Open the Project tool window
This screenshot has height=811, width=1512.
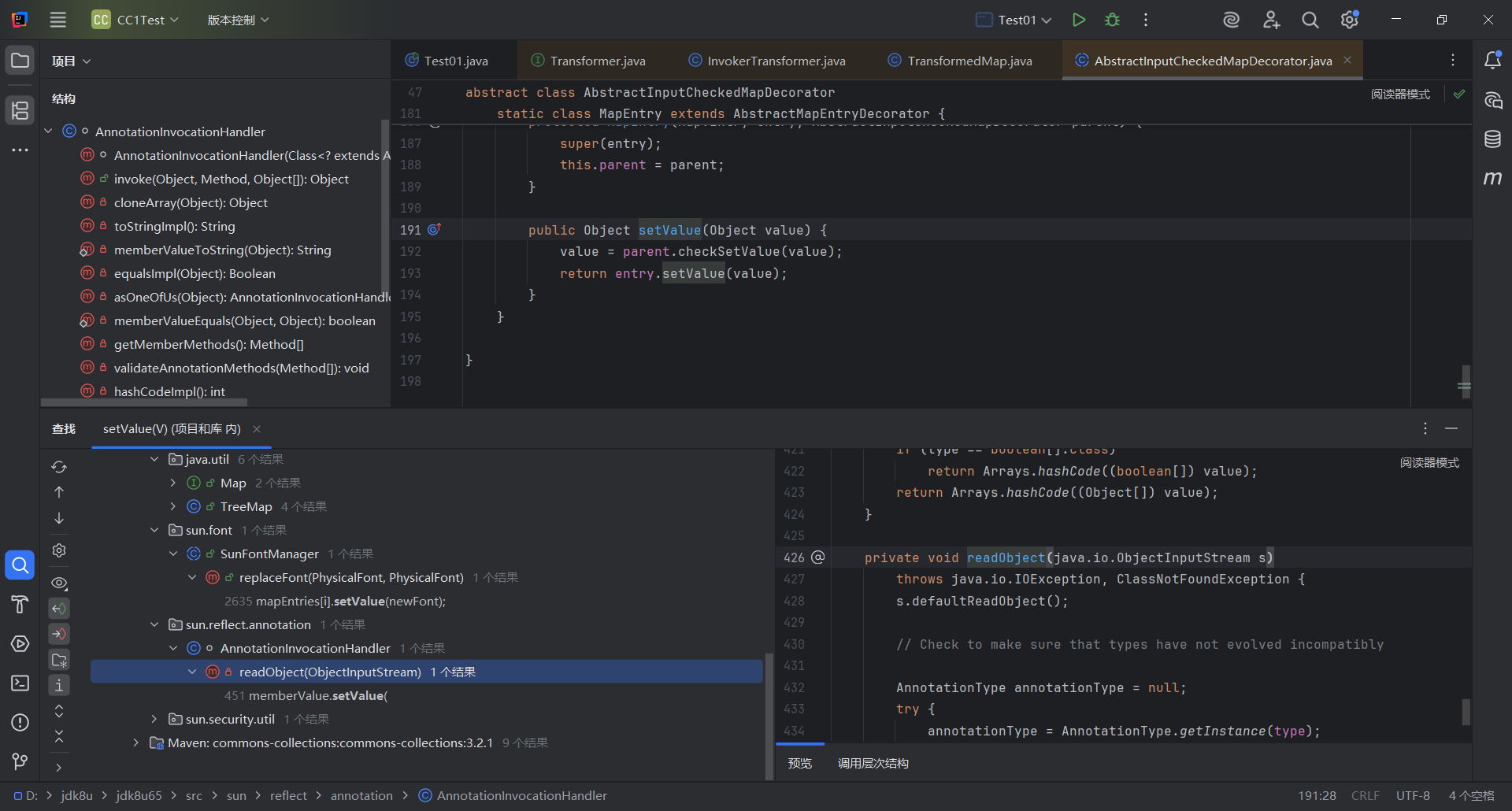click(20, 61)
